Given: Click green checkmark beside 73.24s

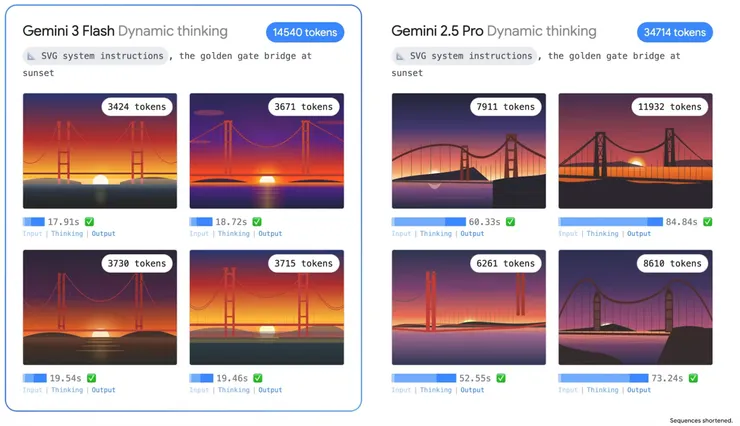Looking at the screenshot, I should [706, 378].
